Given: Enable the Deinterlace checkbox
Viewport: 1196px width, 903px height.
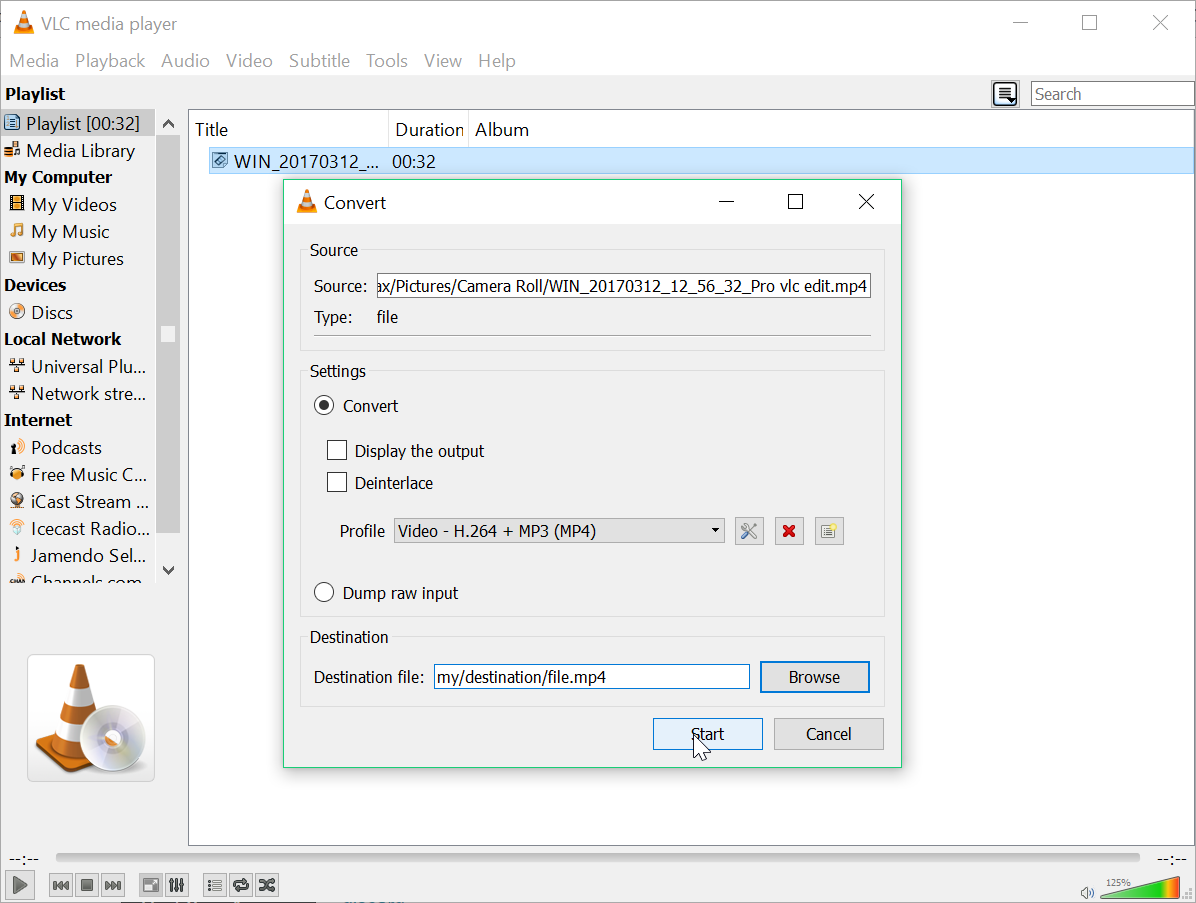Looking at the screenshot, I should pyautogui.click(x=336, y=483).
